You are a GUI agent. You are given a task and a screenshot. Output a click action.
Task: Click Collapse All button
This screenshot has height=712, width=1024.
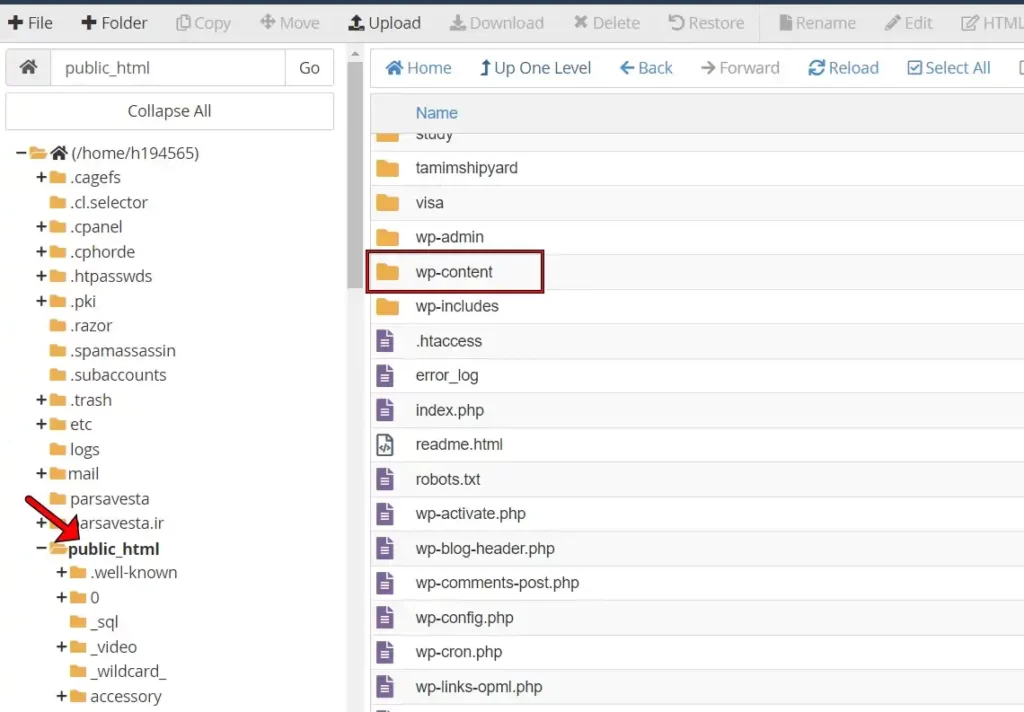point(170,111)
